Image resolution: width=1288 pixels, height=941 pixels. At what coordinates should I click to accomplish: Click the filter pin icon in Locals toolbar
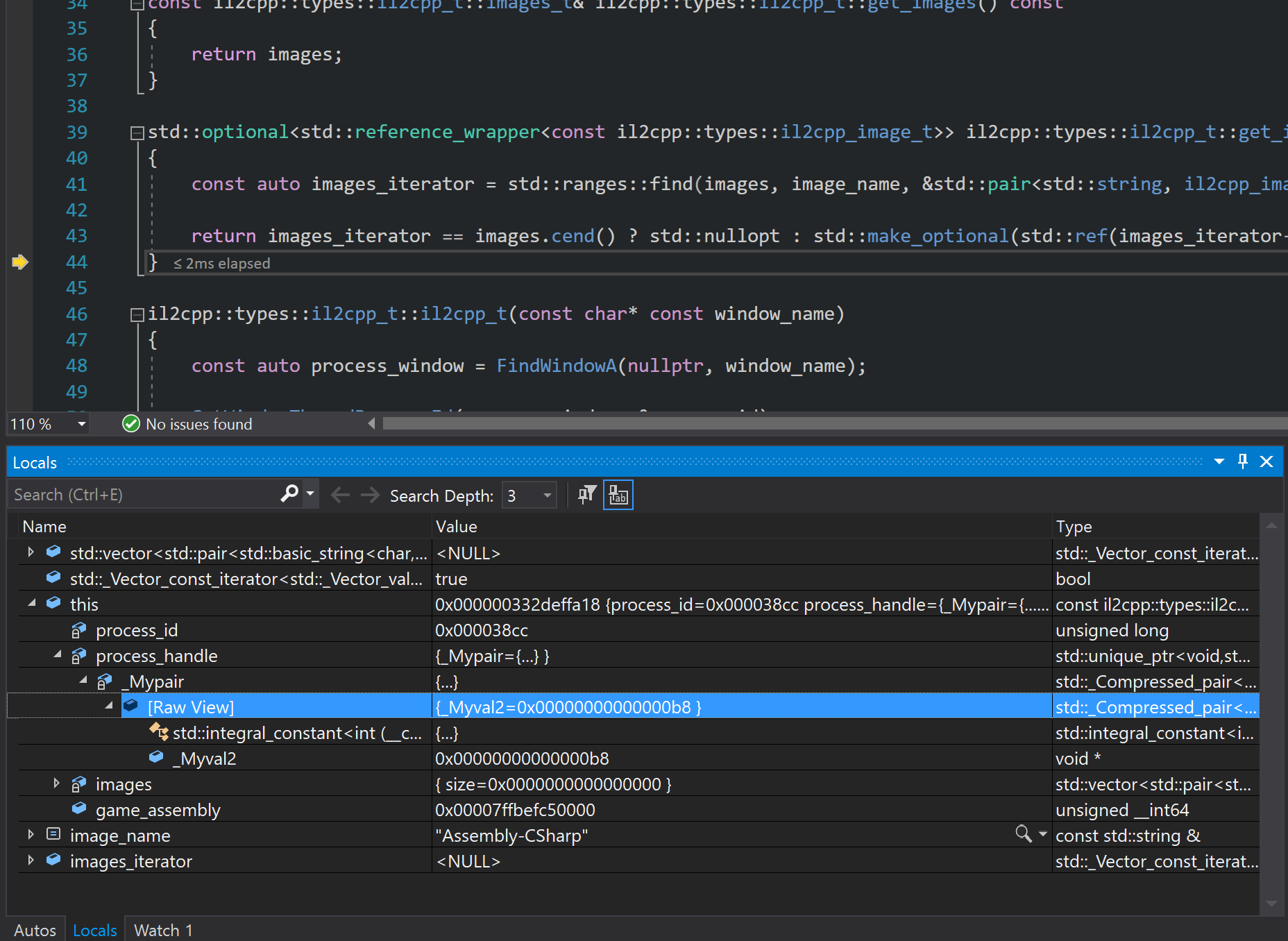(587, 495)
